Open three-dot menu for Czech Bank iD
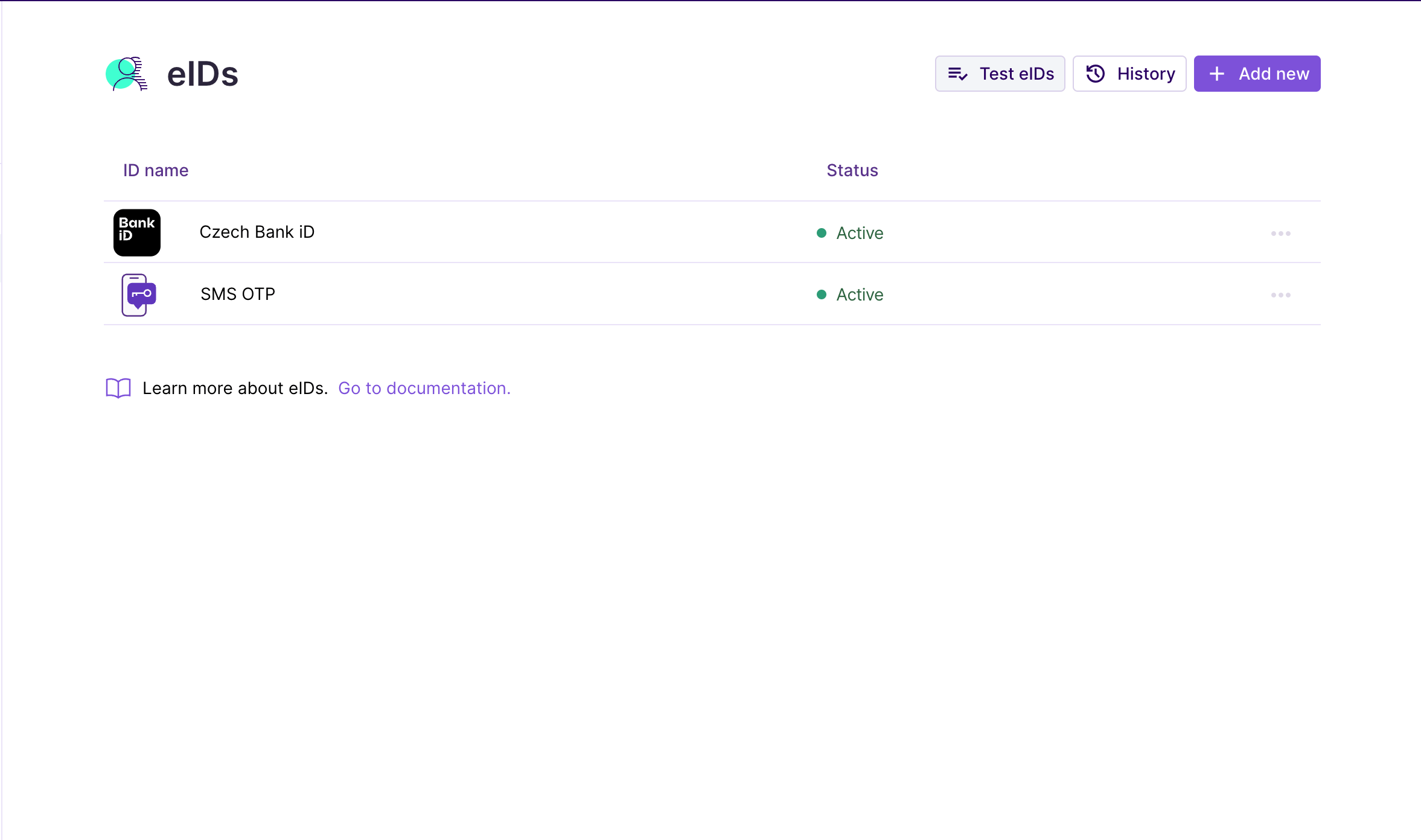Image resolution: width=1421 pixels, height=840 pixels. point(1280,233)
